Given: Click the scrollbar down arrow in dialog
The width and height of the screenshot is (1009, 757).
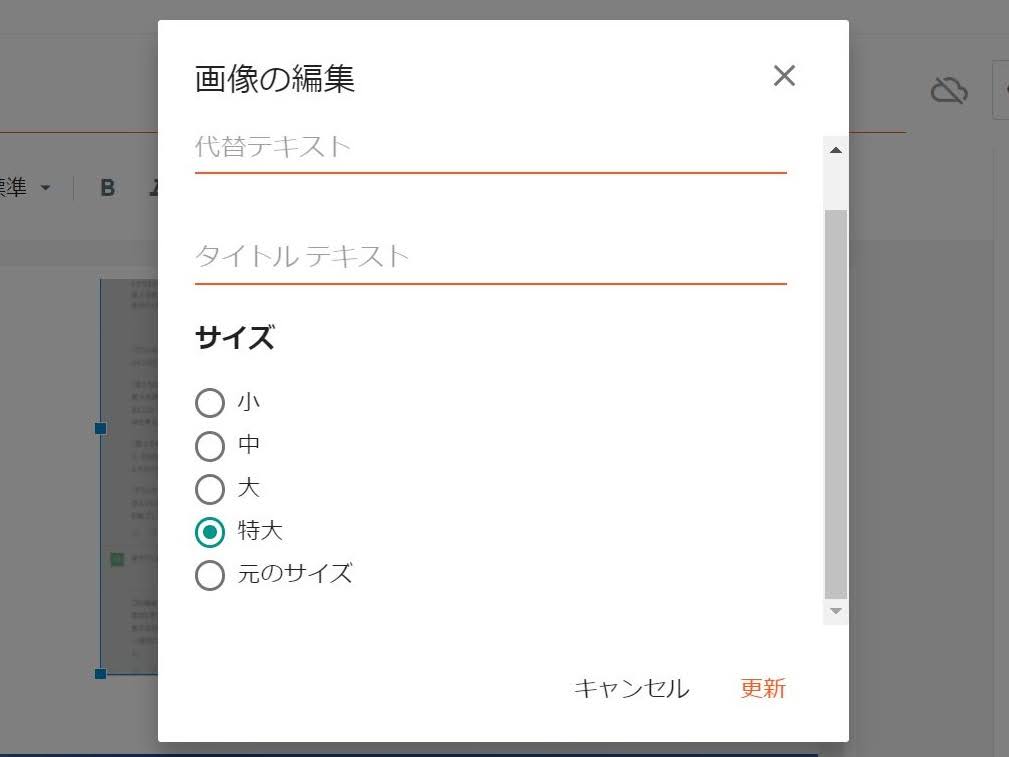Looking at the screenshot, I should 835,611.
